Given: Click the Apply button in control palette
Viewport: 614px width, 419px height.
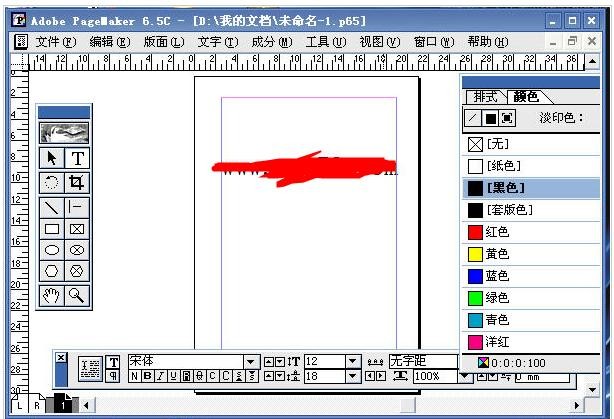Looking at the screenshot, I should click(x=90, y=369).
